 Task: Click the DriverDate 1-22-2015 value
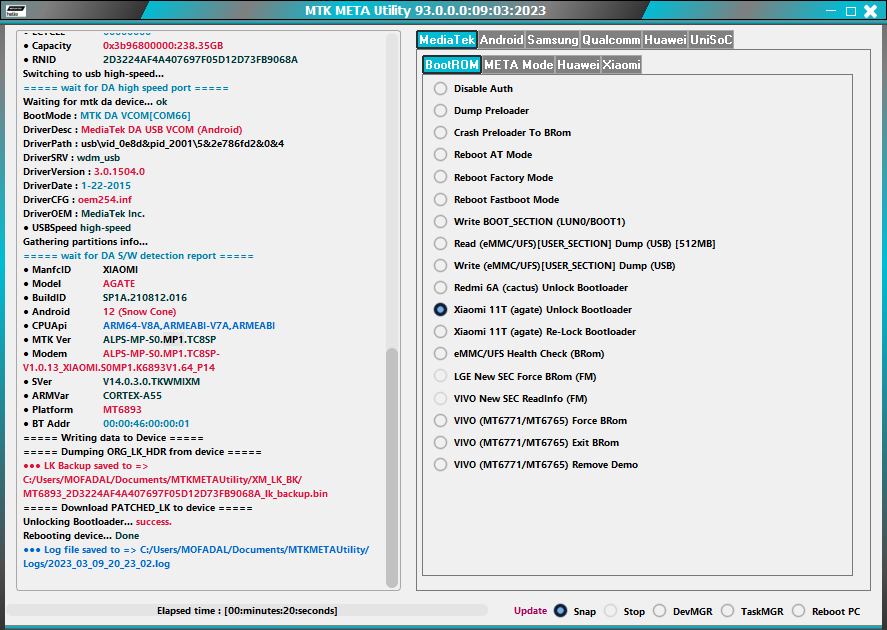tap(106, 185)
